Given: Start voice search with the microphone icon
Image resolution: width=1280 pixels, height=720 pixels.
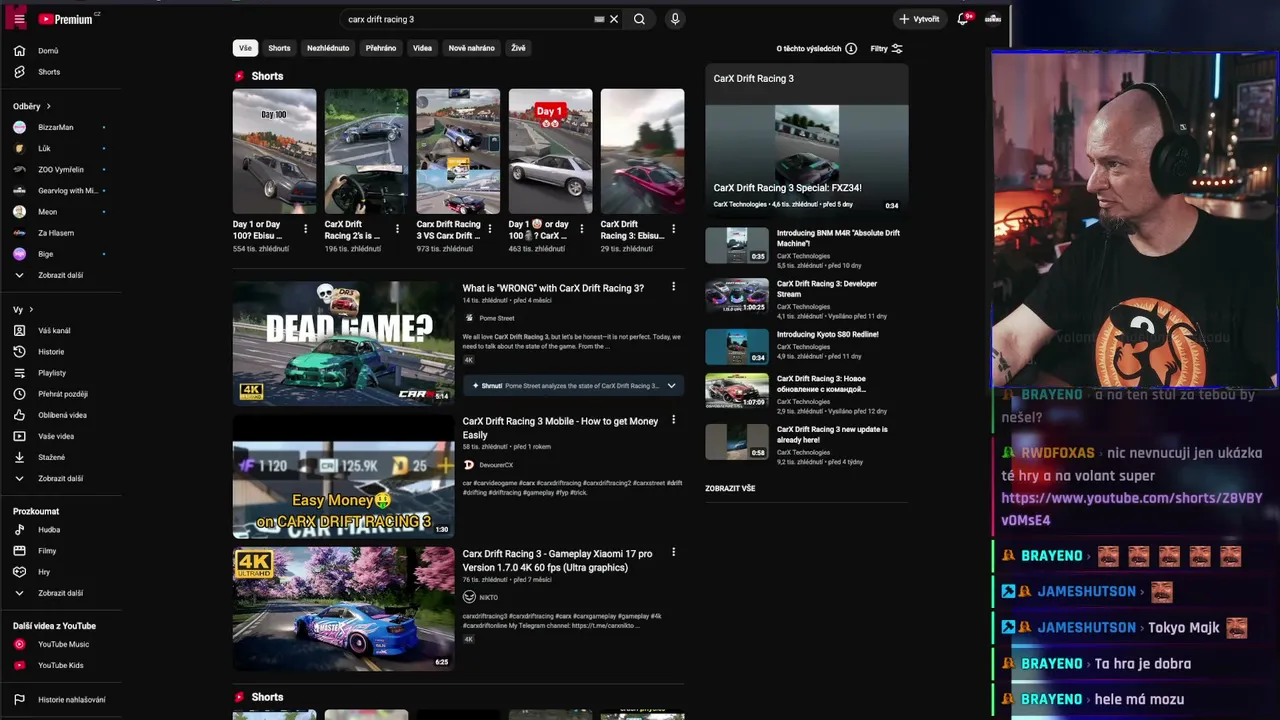Looking at the screenshot, I should click(x=675, y=19).
